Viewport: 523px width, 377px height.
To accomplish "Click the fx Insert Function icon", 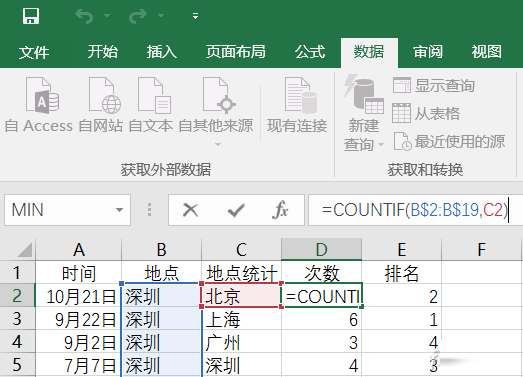I will click(281, 210).
